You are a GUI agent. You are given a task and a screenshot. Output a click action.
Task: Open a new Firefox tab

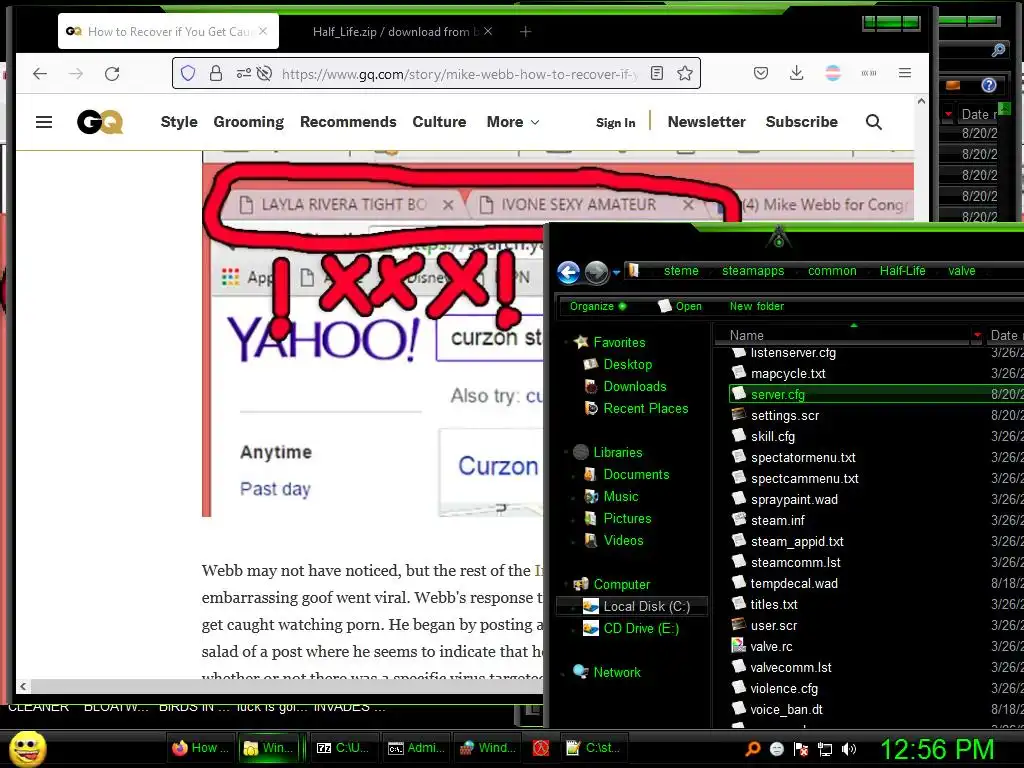pos(525,31)
